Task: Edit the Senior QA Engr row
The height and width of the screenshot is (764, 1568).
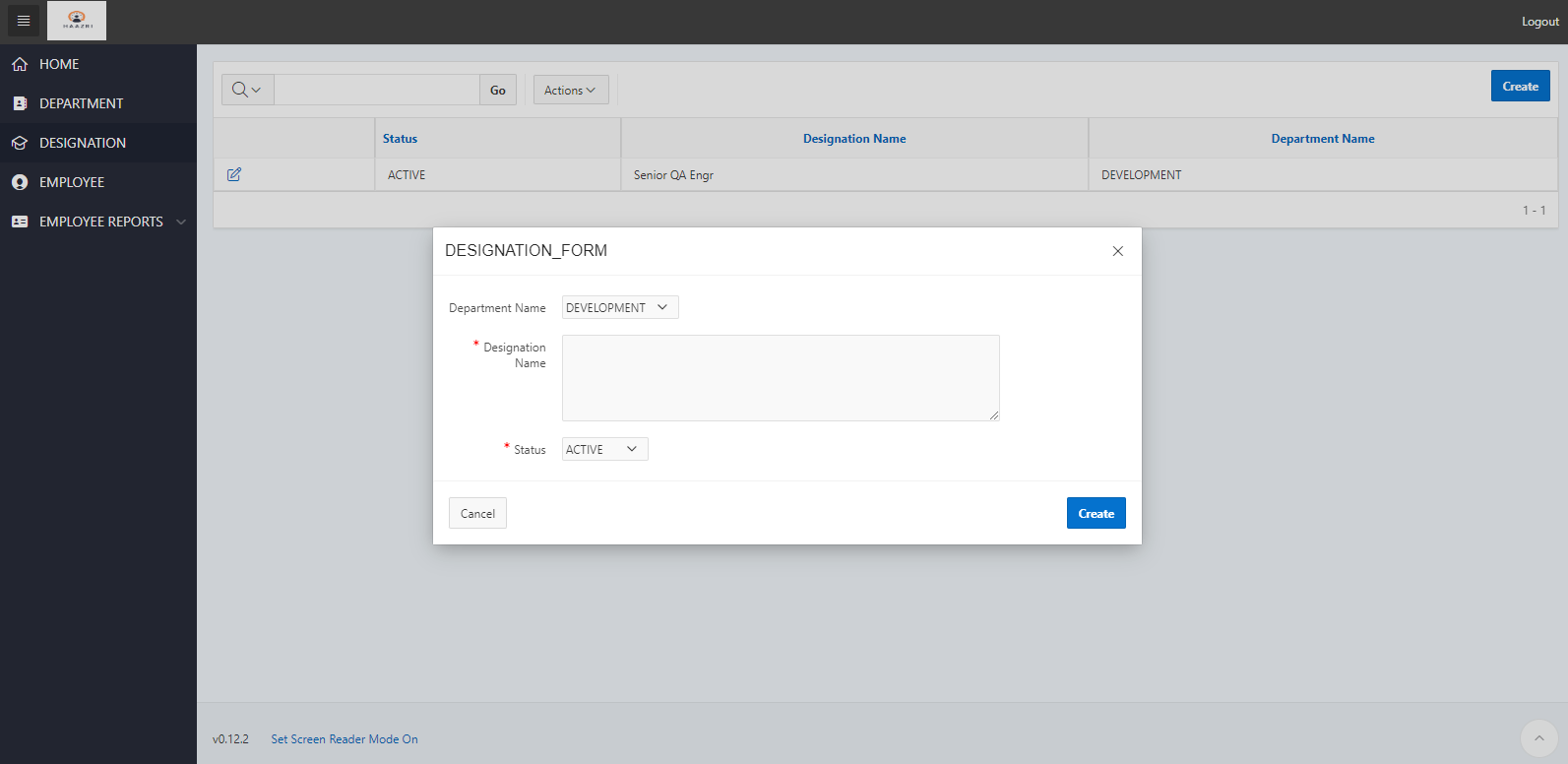Action: [x=234, y=174]
